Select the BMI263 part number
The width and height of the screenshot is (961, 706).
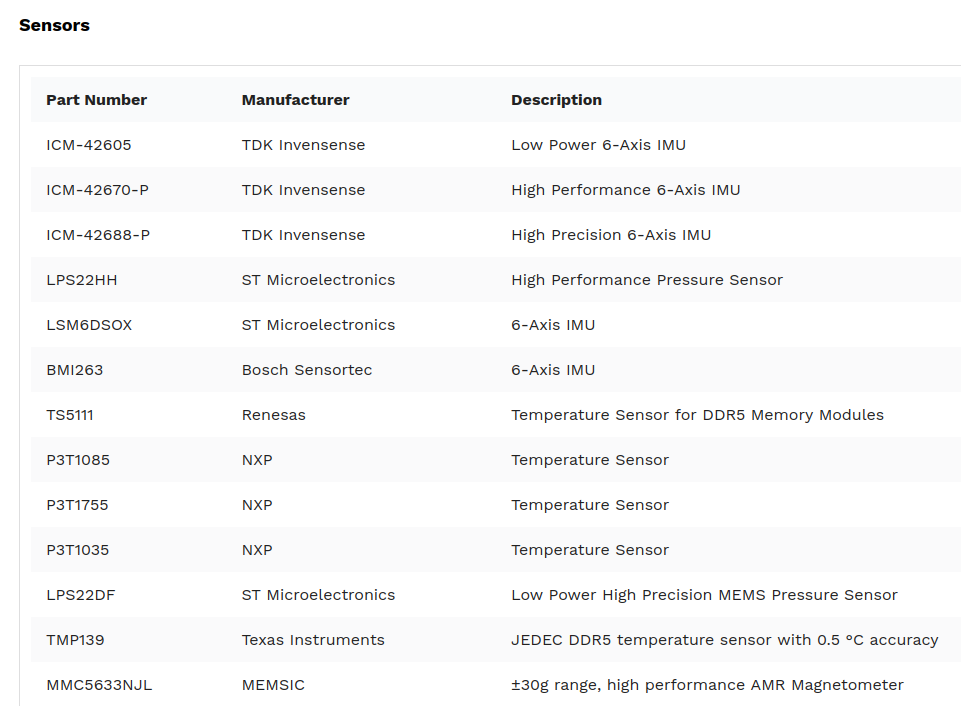tap(75, 370)
